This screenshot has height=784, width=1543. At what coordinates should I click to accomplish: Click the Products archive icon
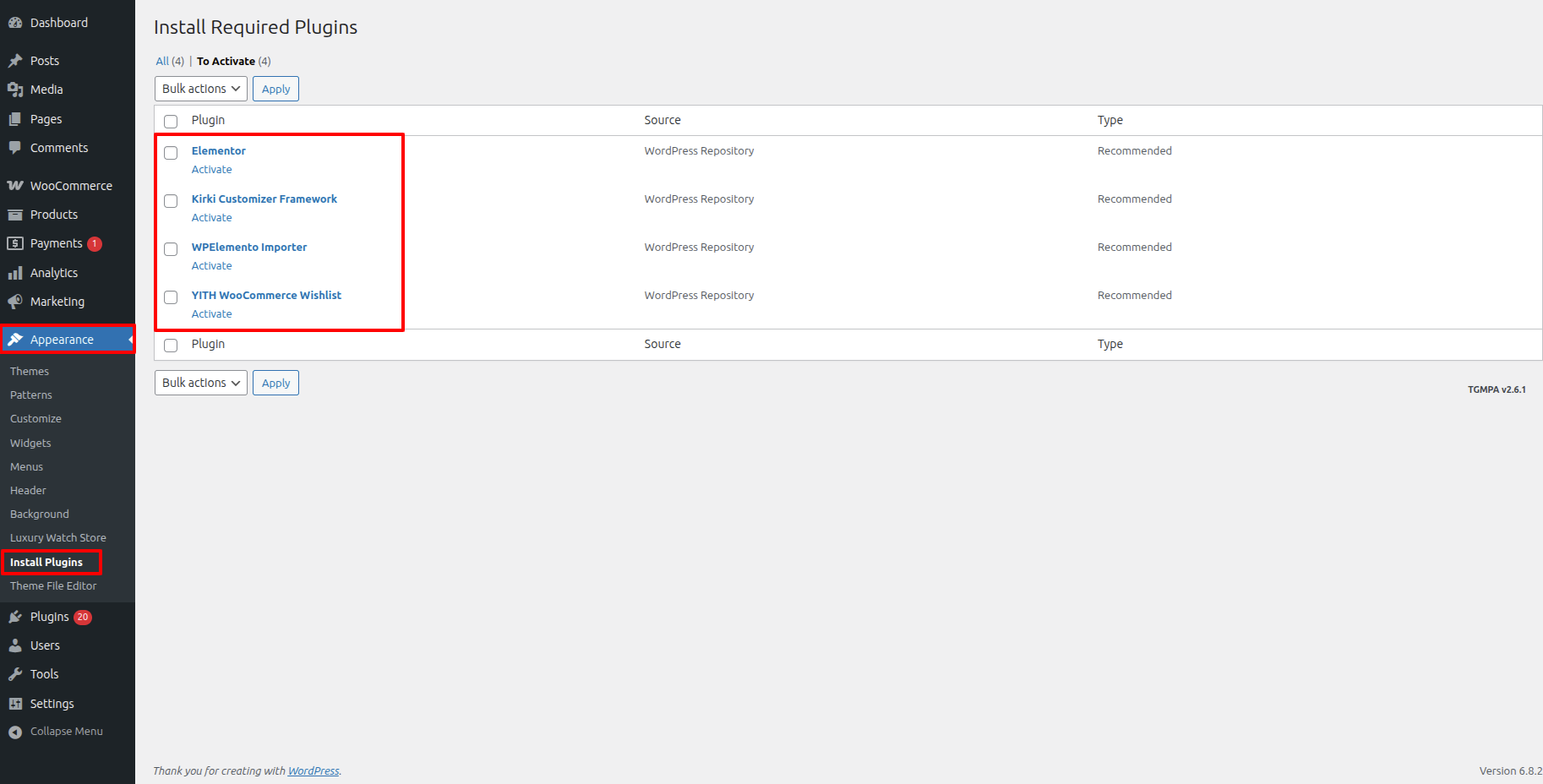pyautogui.click(x=15, y=215)
